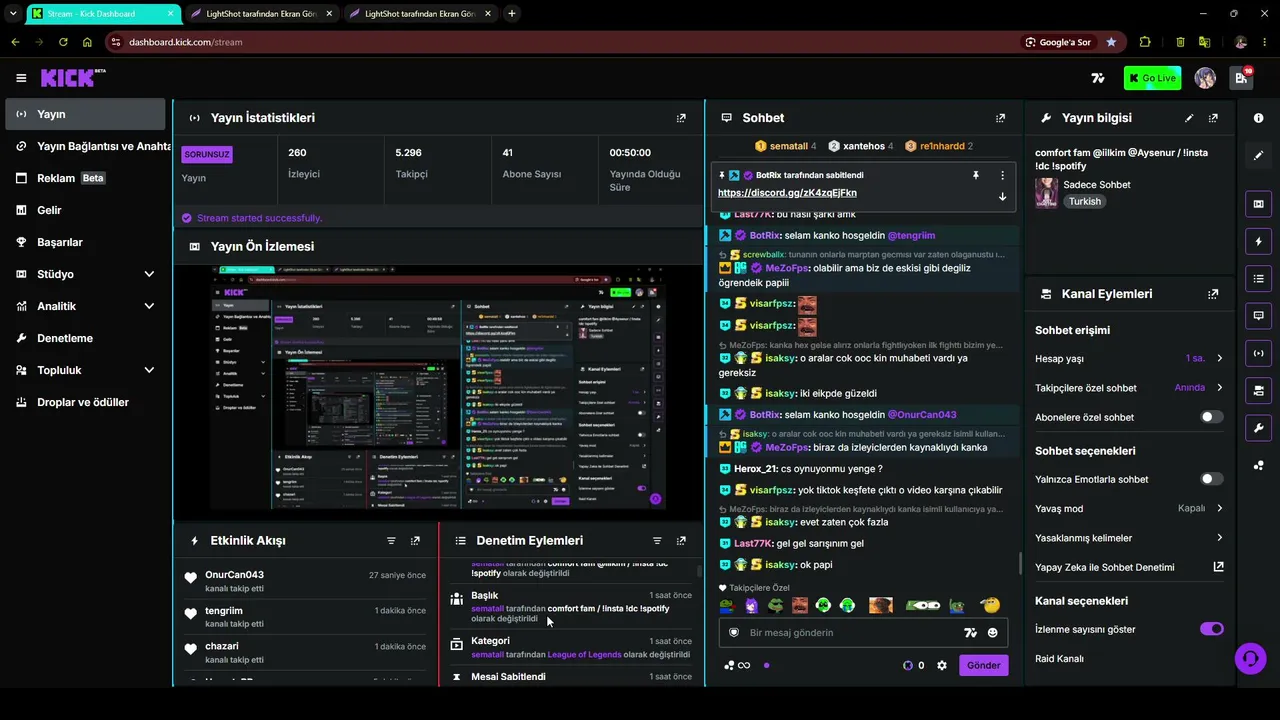
Task: Open the filter icon in Etkinlik Akışı
Action: click(391, 541)
